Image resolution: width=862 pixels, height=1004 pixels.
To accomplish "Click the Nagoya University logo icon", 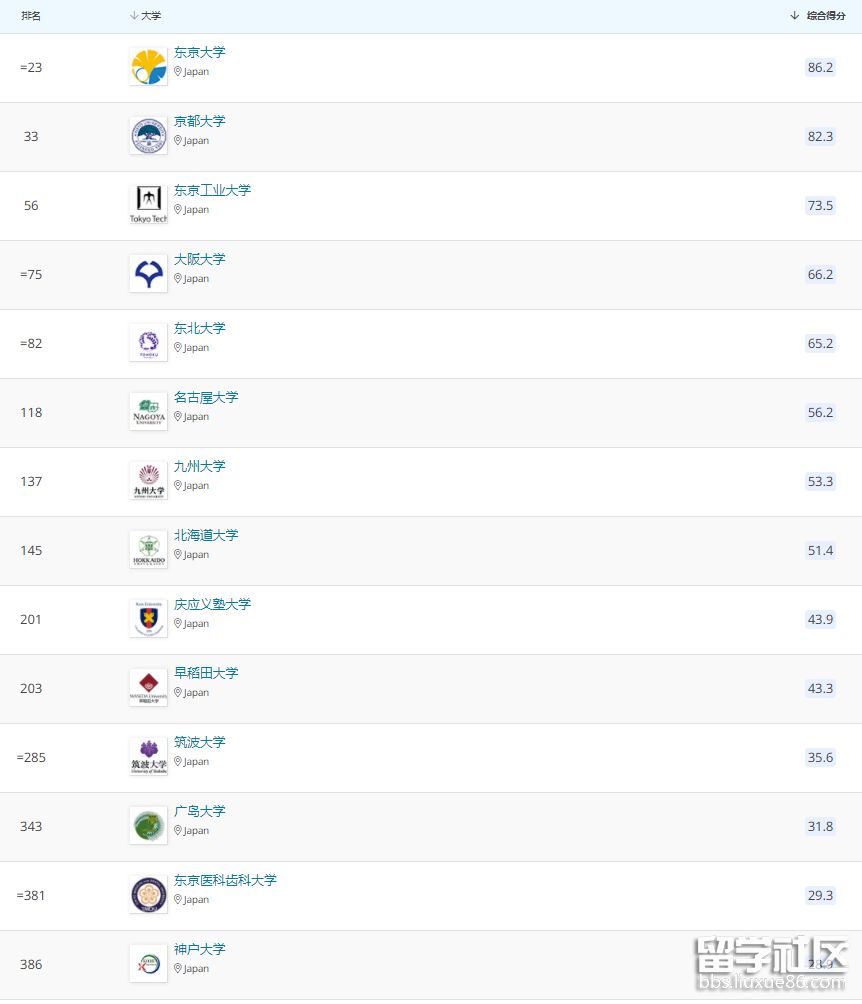I will [149, 412].
